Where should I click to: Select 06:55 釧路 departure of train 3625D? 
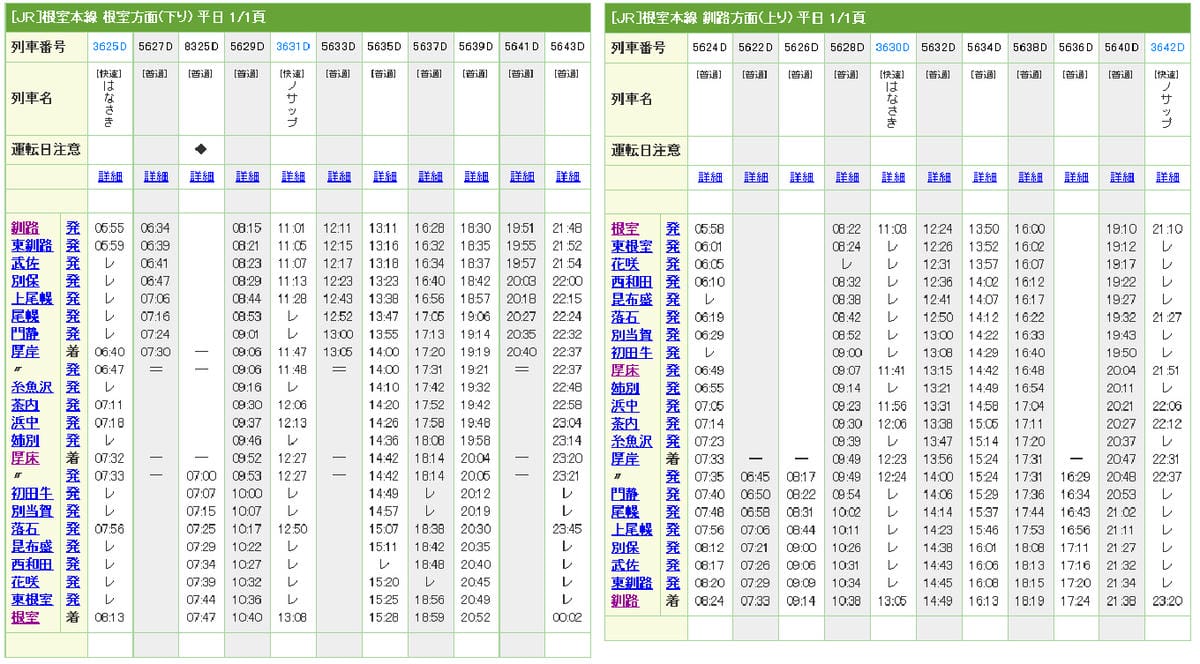pos(110,229)
